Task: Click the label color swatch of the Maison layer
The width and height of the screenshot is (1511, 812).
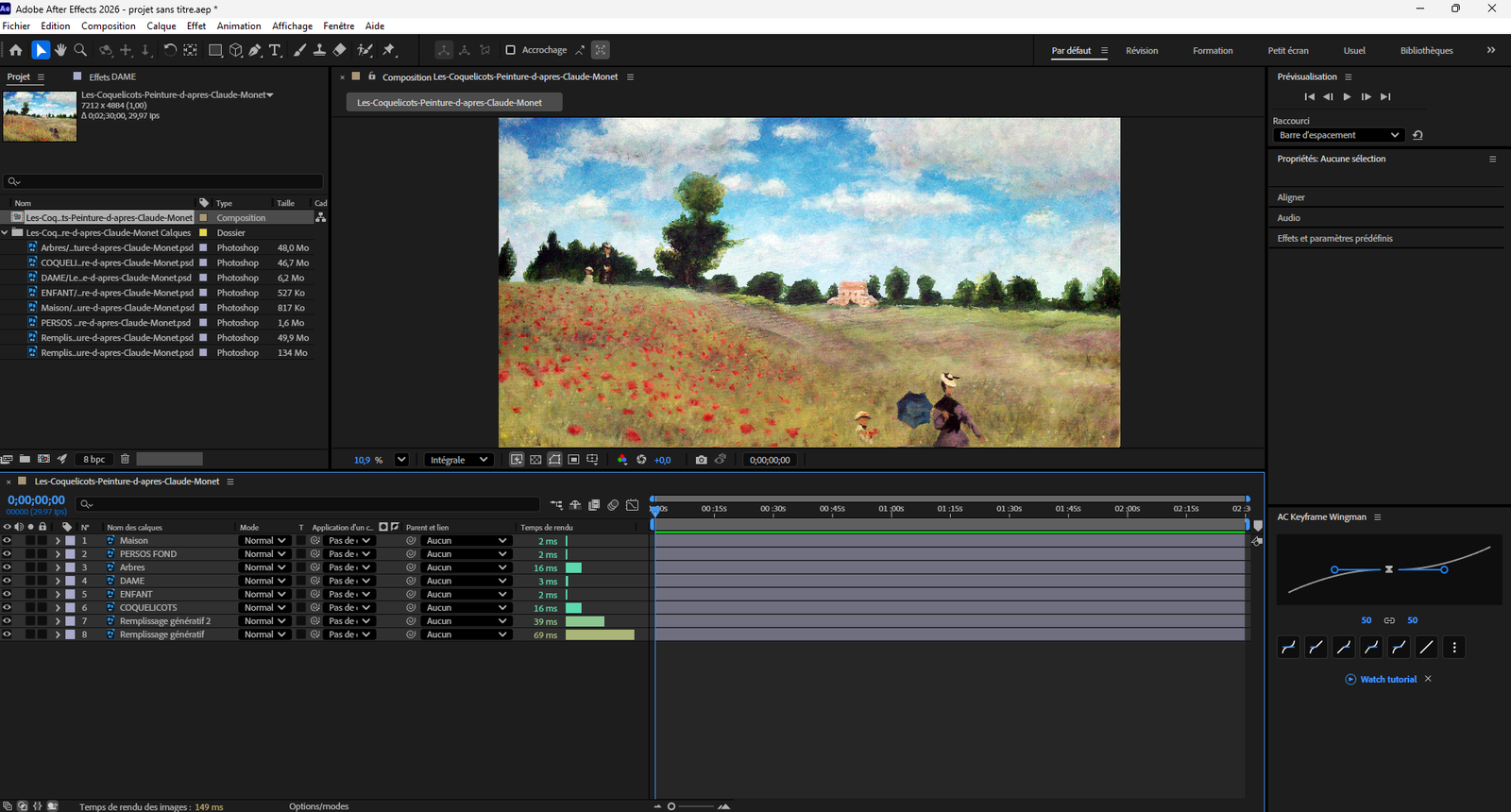Action: pos(70,541)
